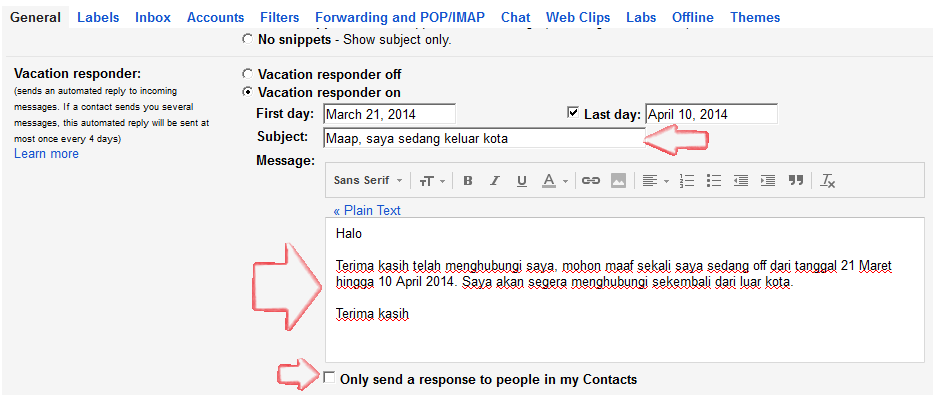
Task: Edit the First day date field
Action: tap(390, 114)
